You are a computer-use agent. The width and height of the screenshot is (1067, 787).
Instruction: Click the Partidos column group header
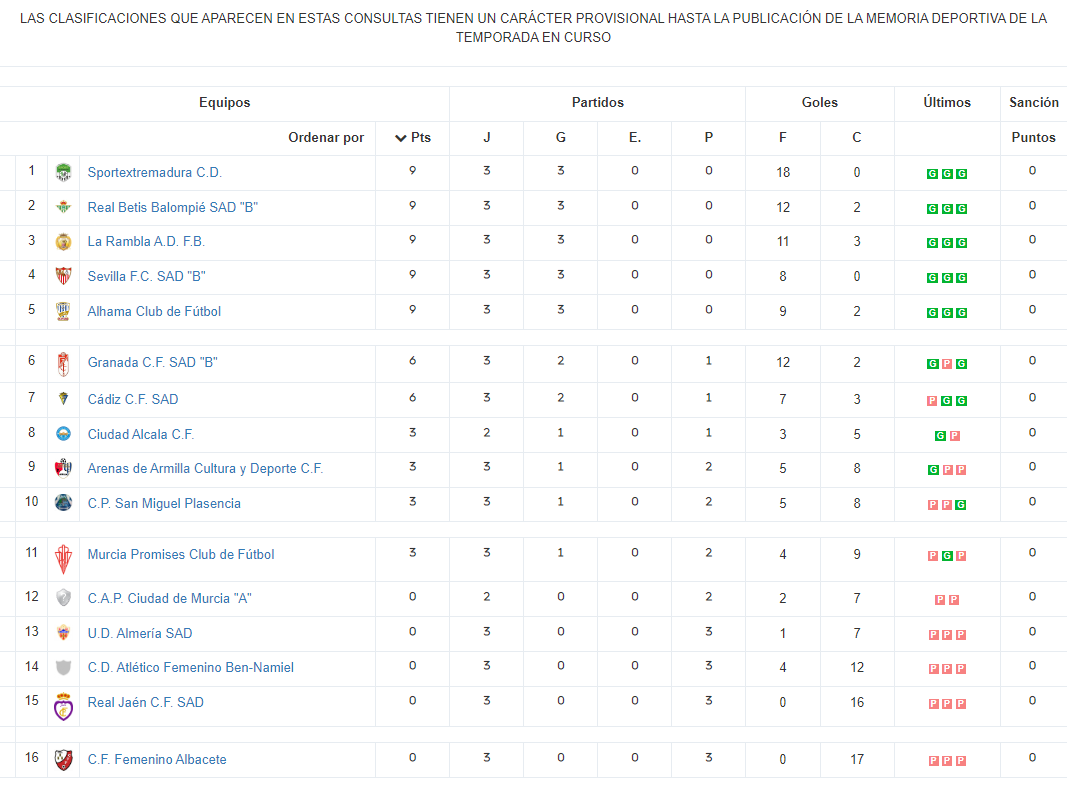597,103
